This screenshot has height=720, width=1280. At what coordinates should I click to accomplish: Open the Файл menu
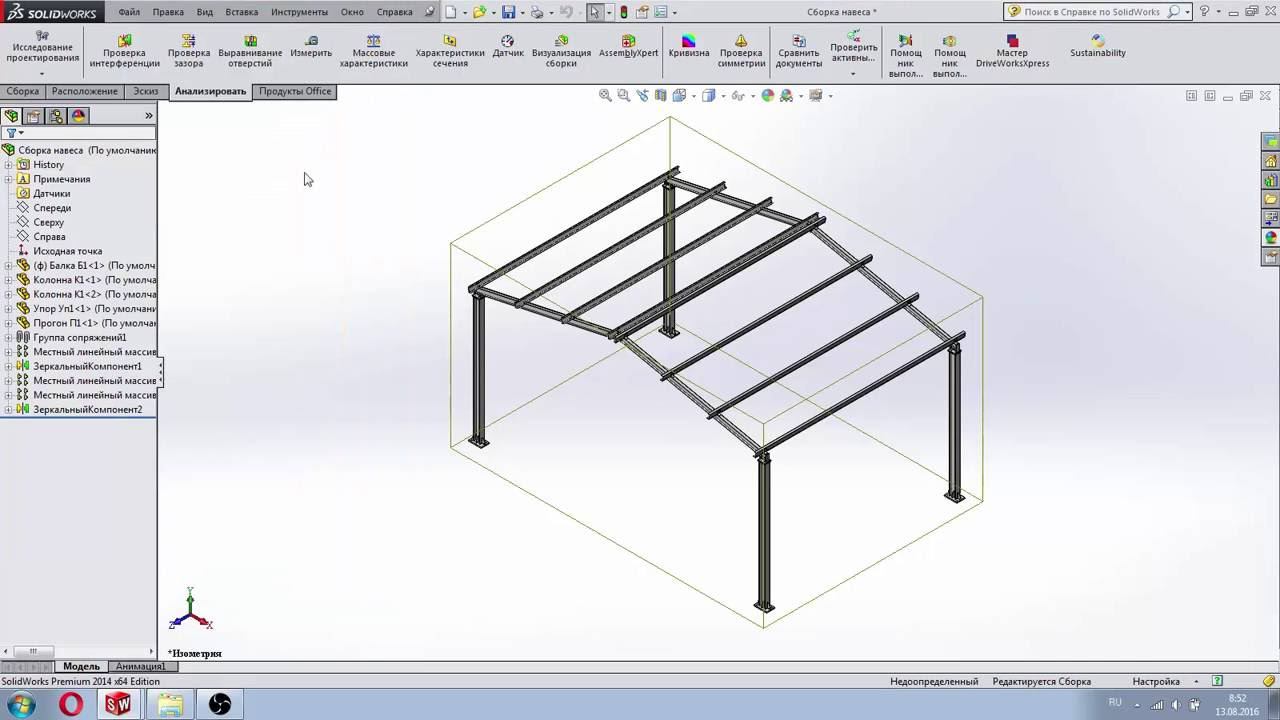[x=128, y=12]
